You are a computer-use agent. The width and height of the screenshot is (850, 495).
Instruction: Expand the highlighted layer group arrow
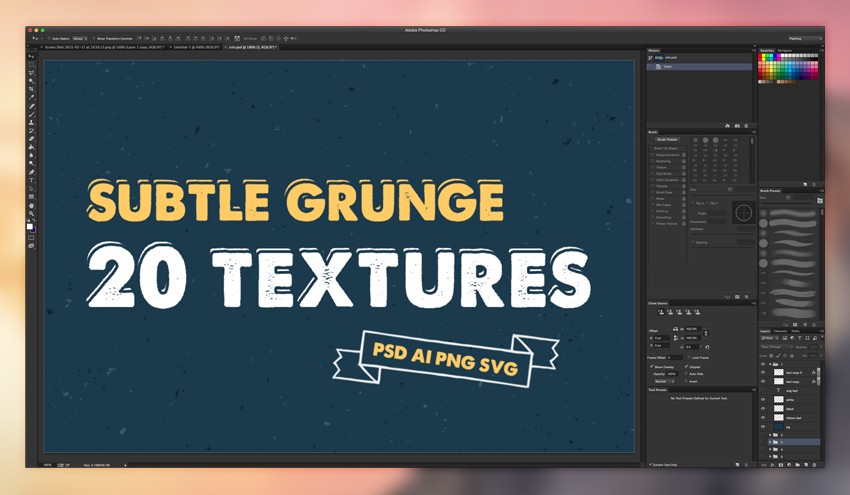770,442
